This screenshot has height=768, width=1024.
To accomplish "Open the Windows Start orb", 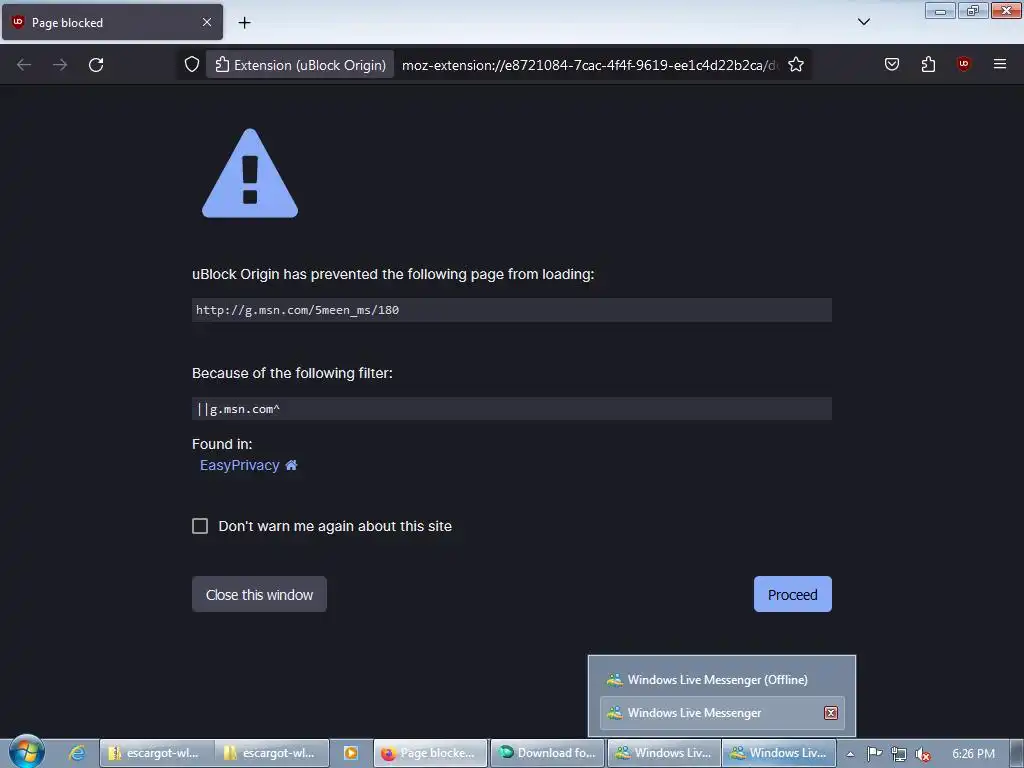I will [27, 752].
